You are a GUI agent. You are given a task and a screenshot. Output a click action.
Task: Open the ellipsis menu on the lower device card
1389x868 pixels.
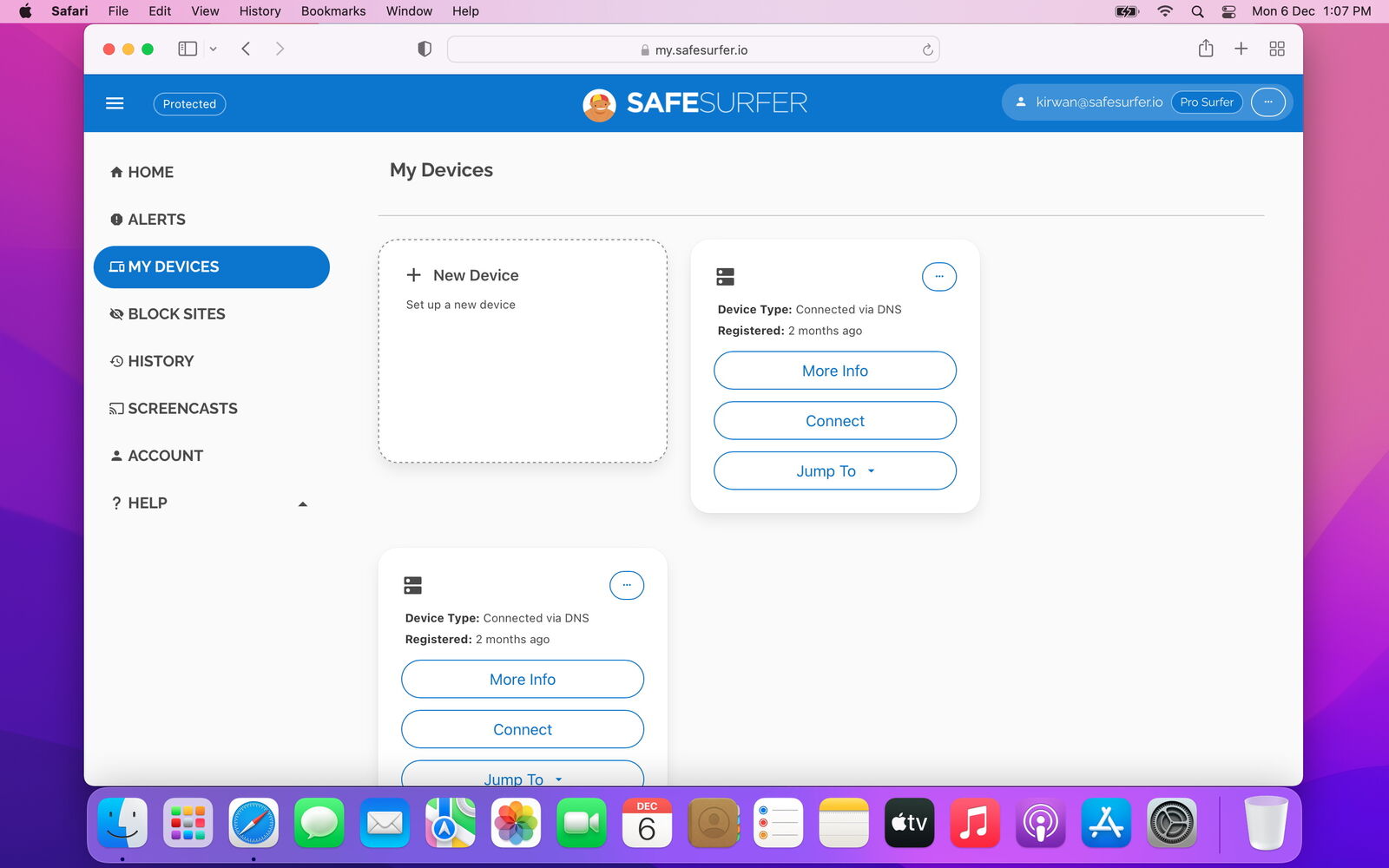(626, 585)
